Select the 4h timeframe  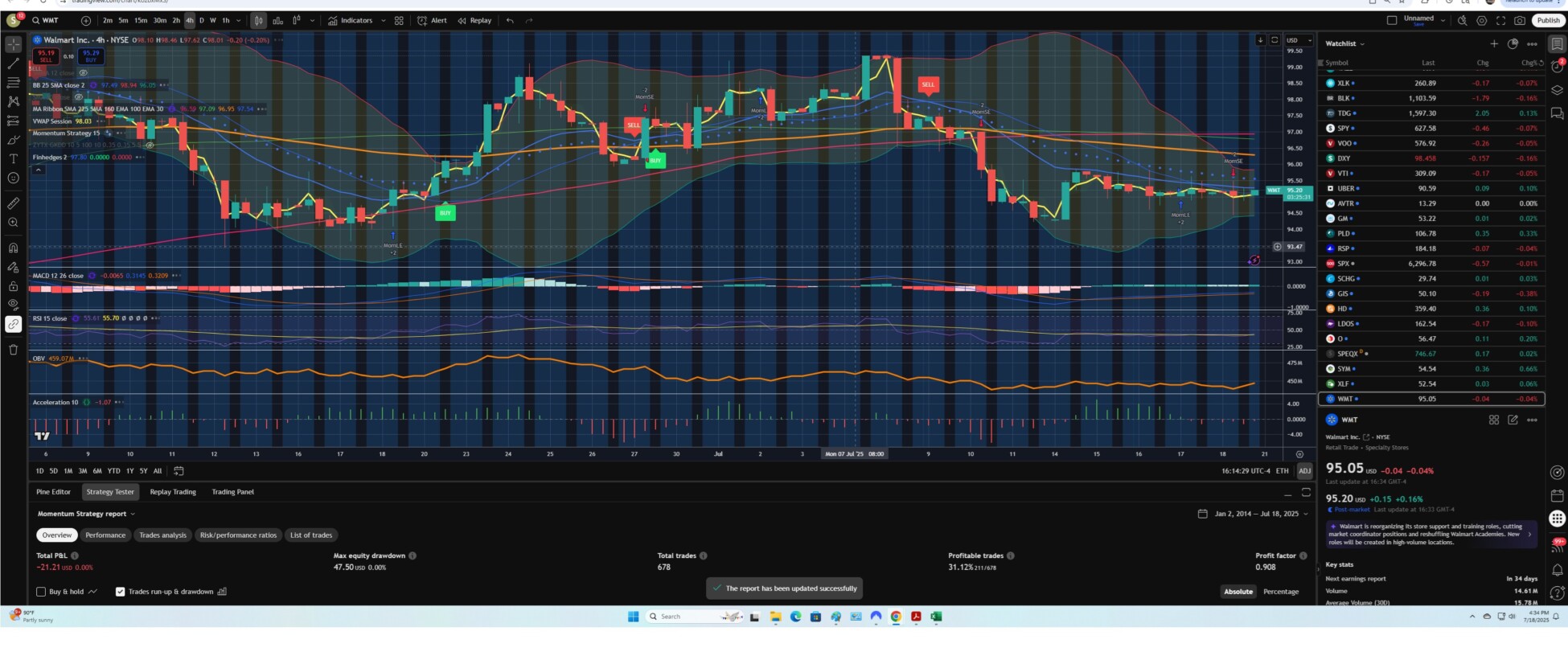pyautogui.click(x=190, y=21)
